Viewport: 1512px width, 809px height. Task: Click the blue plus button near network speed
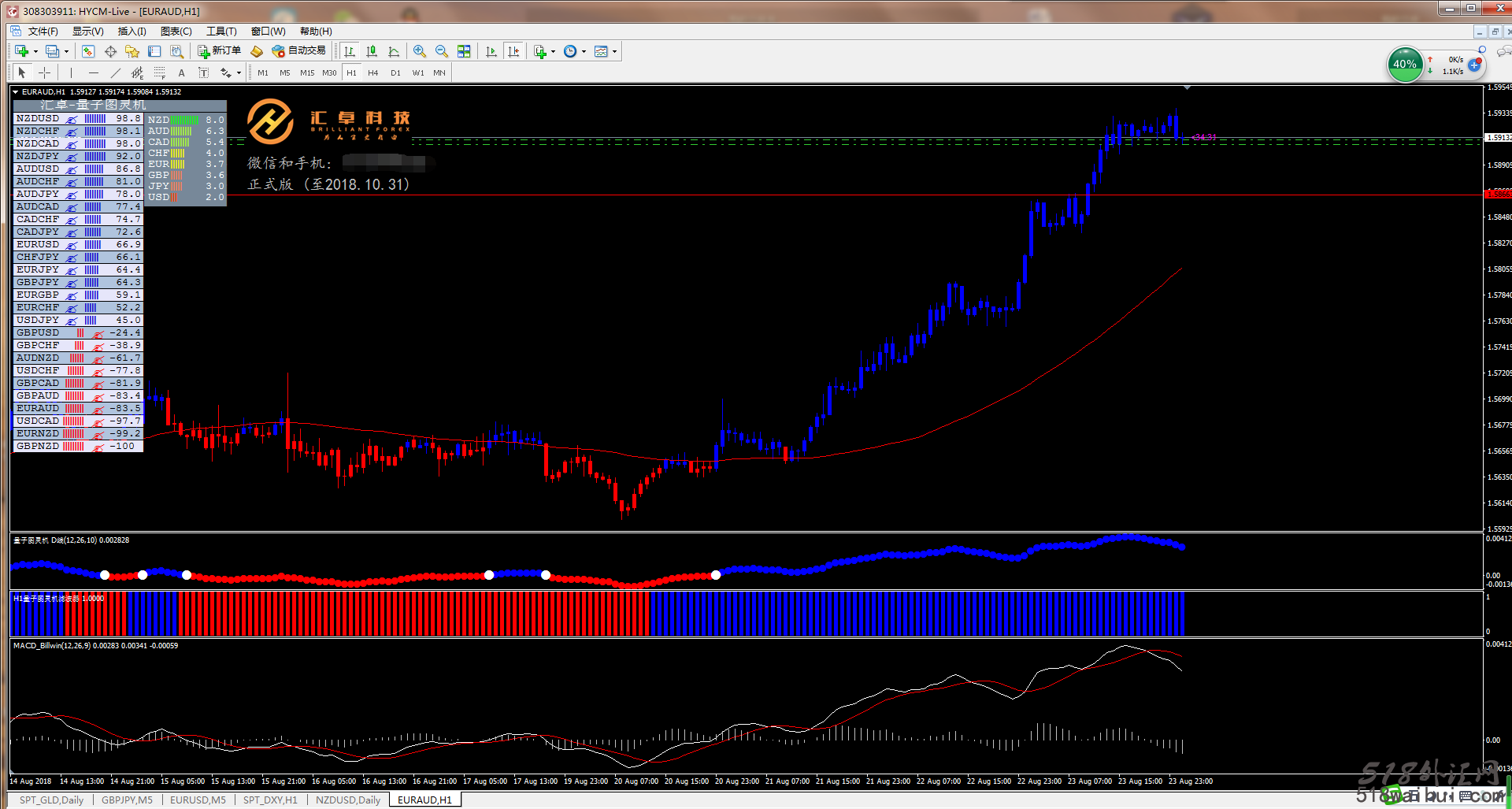(x=1474, y=65)
